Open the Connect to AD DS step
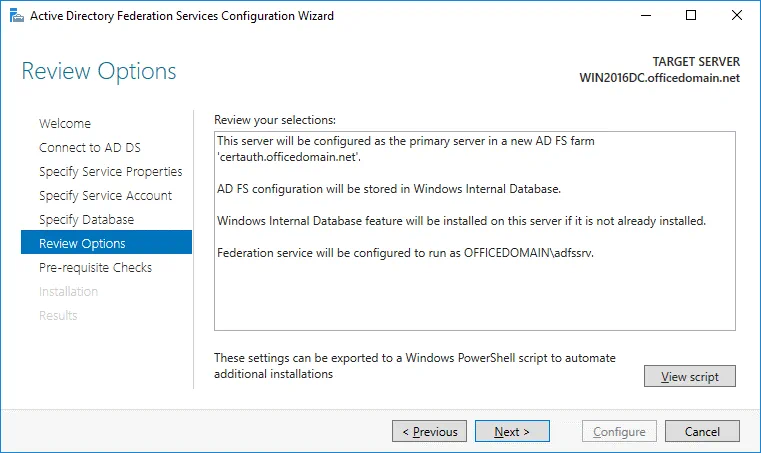Image resolution: width=761 pixels, height=453 pixels. 84,147
